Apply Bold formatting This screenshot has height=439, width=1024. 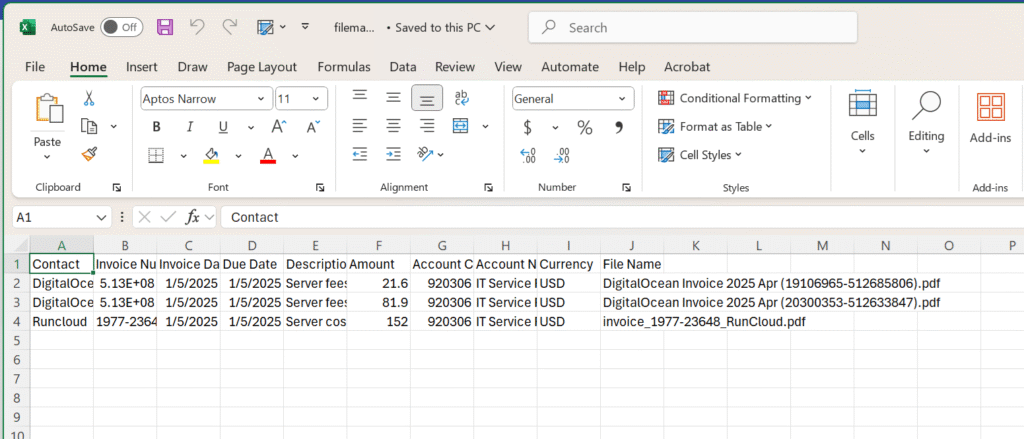tap(156, 127)
